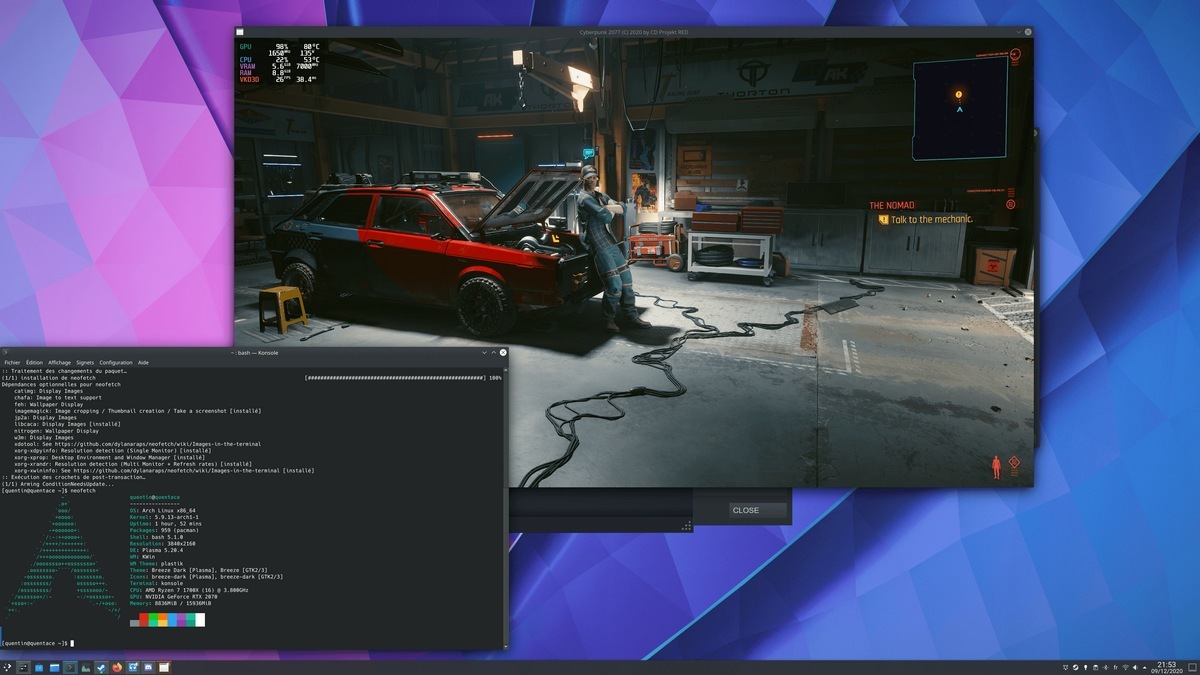Click the GPU stats overlay in the game

coord(279,62)
